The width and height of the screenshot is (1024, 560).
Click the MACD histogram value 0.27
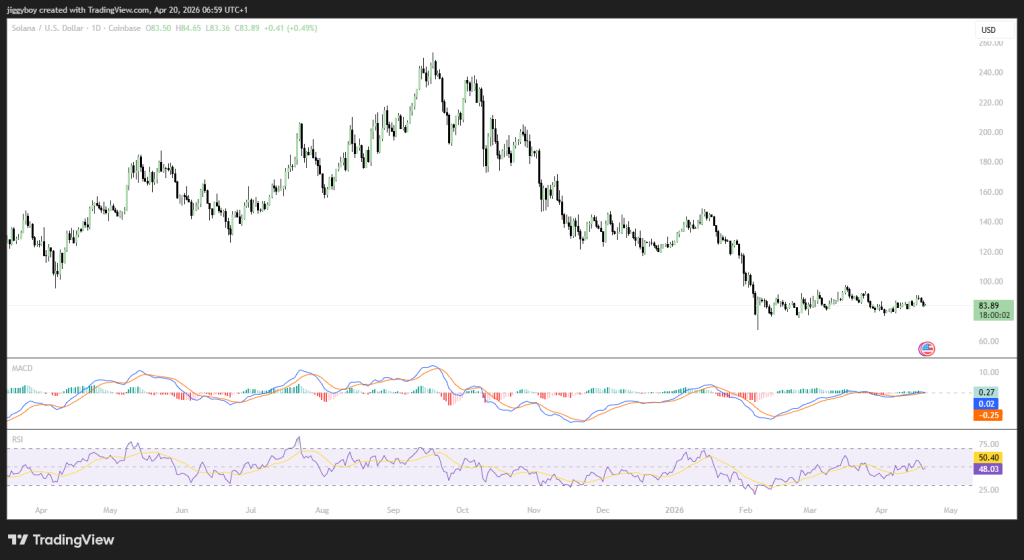coord(986,392)
